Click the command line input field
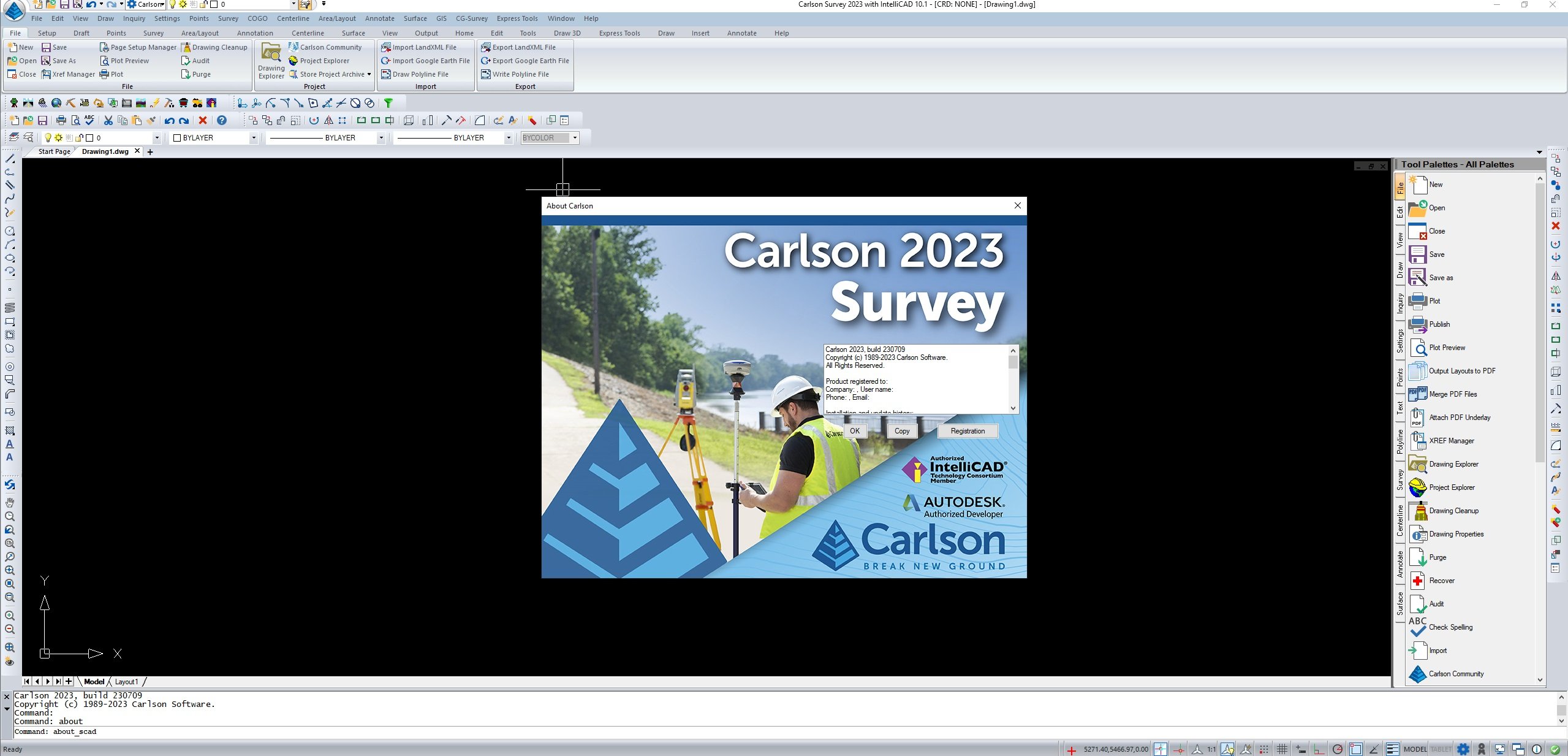Viewport: 1568px width, 756px height. pos(784,732)
